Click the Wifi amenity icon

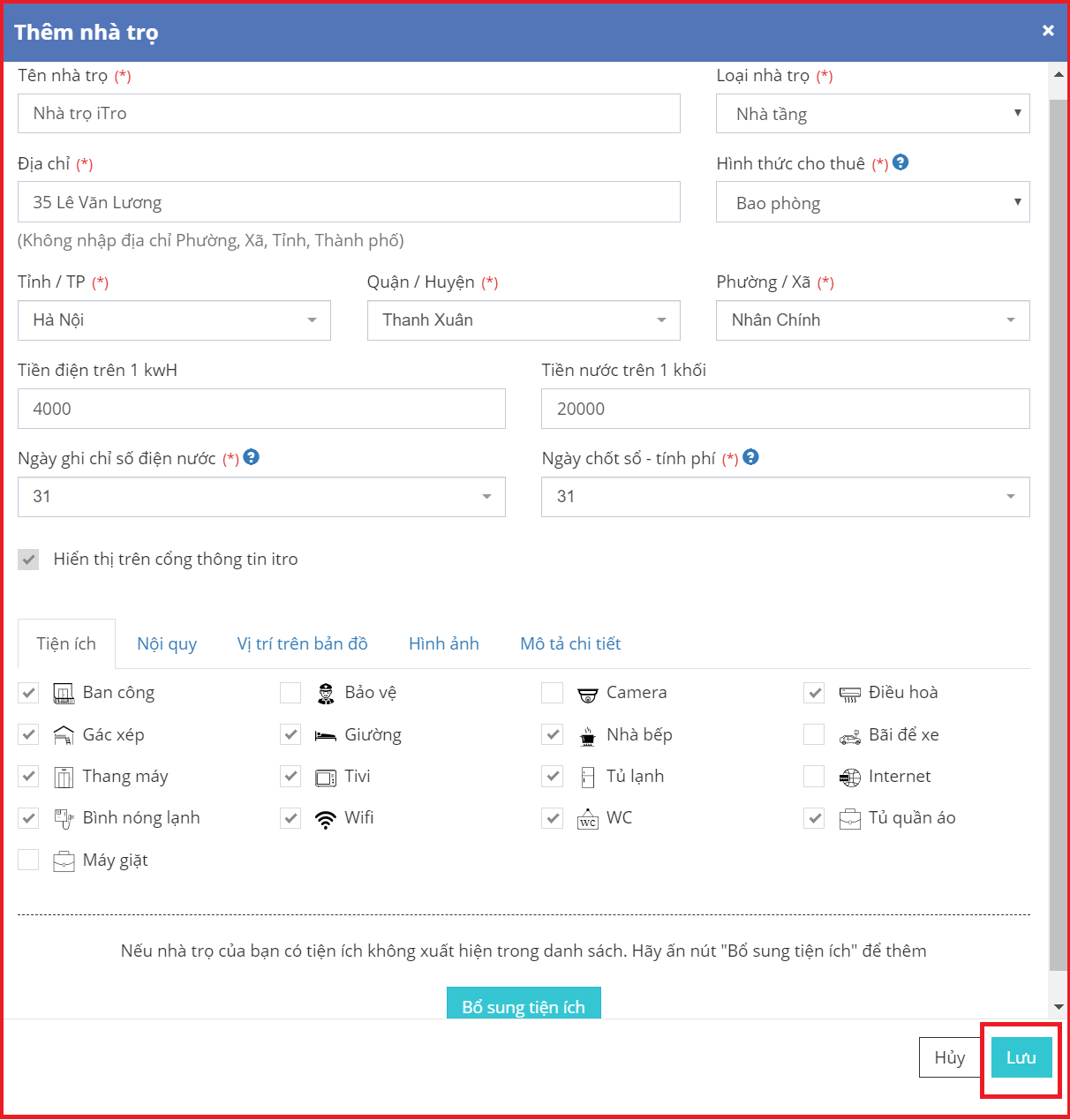coord(326,819)
